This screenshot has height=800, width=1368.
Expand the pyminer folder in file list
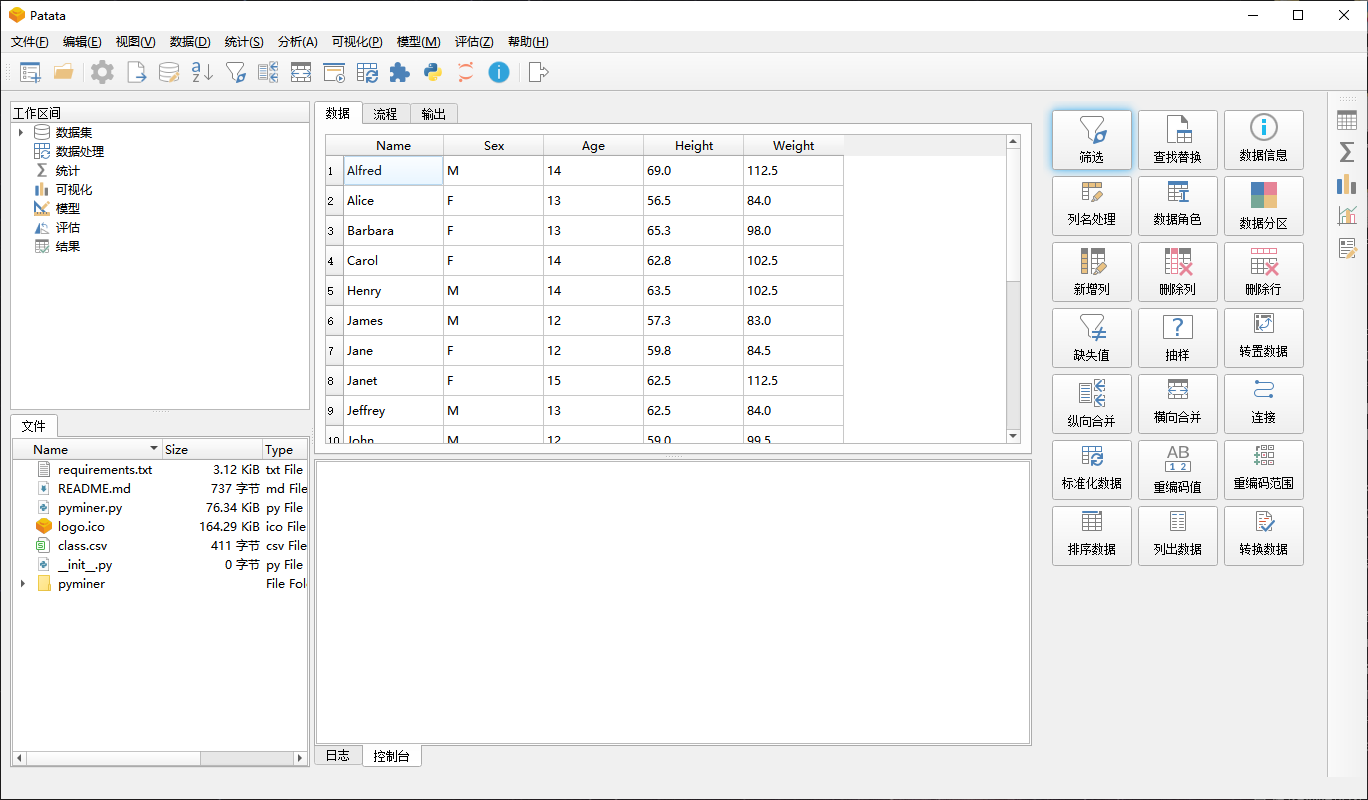23,584
